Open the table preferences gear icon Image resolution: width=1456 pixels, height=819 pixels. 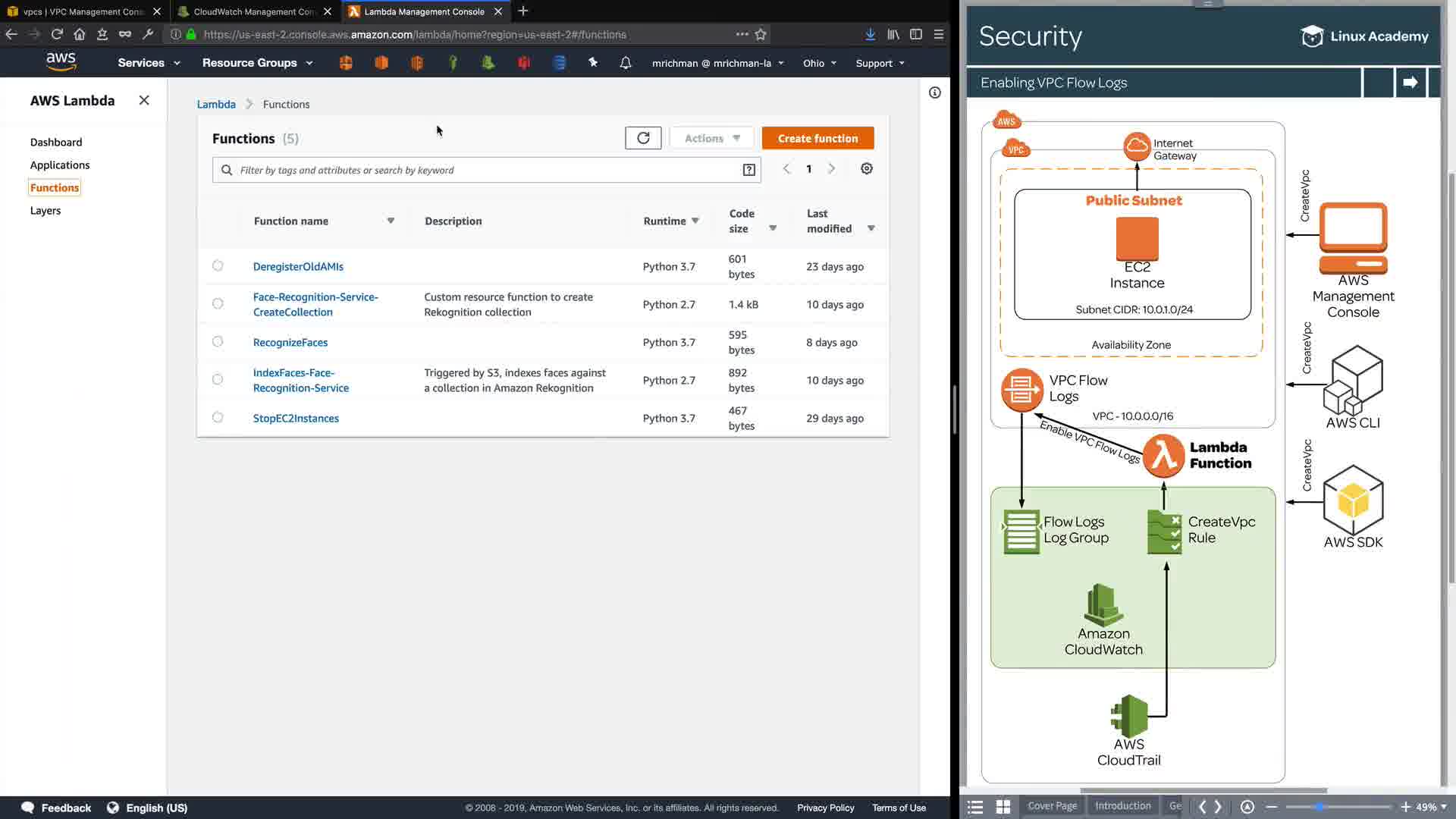867,169
